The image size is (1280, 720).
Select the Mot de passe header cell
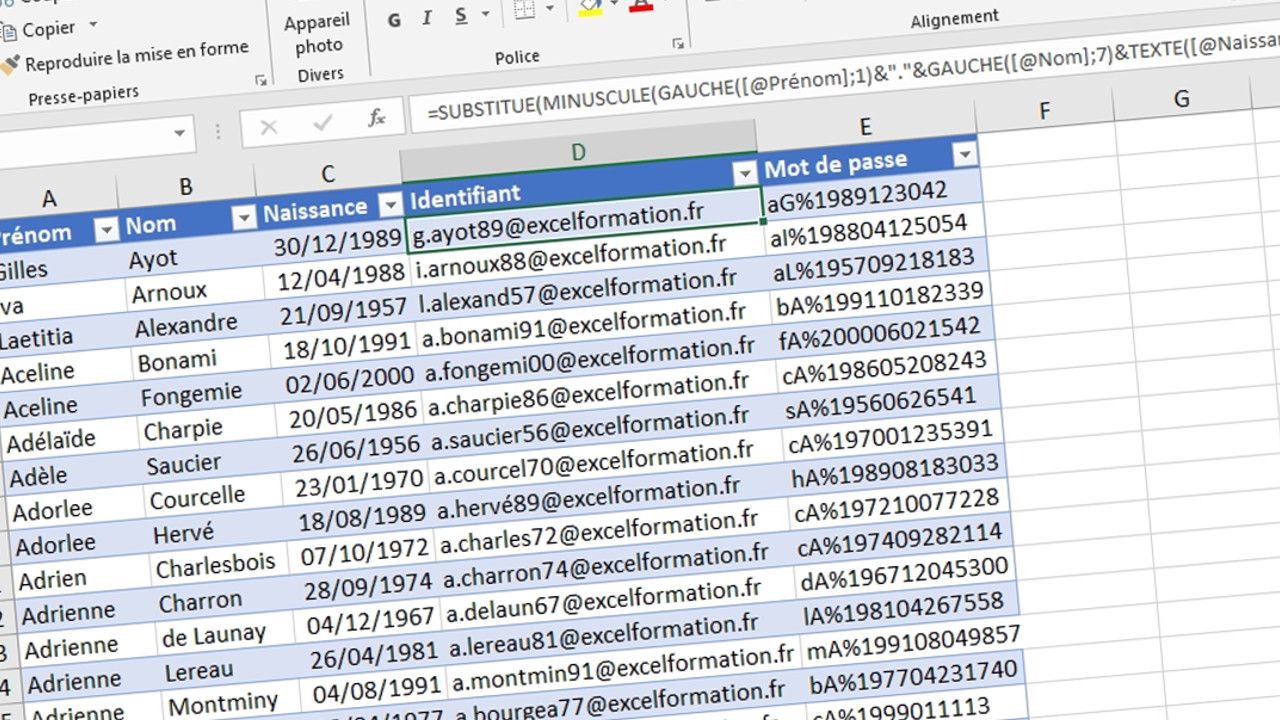click(868, 161)
